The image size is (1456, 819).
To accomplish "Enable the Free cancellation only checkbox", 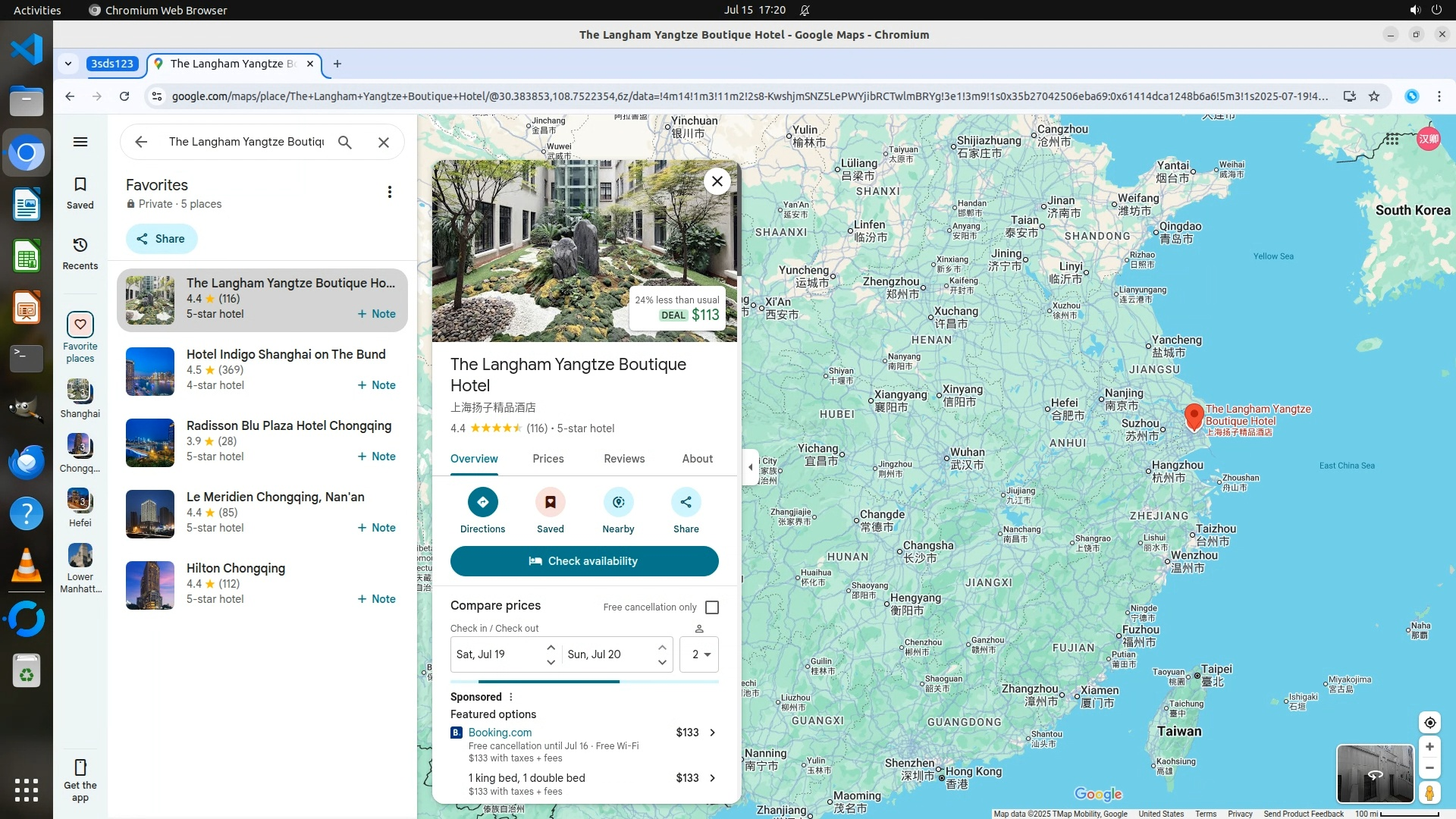I will (x=712, y=607).
